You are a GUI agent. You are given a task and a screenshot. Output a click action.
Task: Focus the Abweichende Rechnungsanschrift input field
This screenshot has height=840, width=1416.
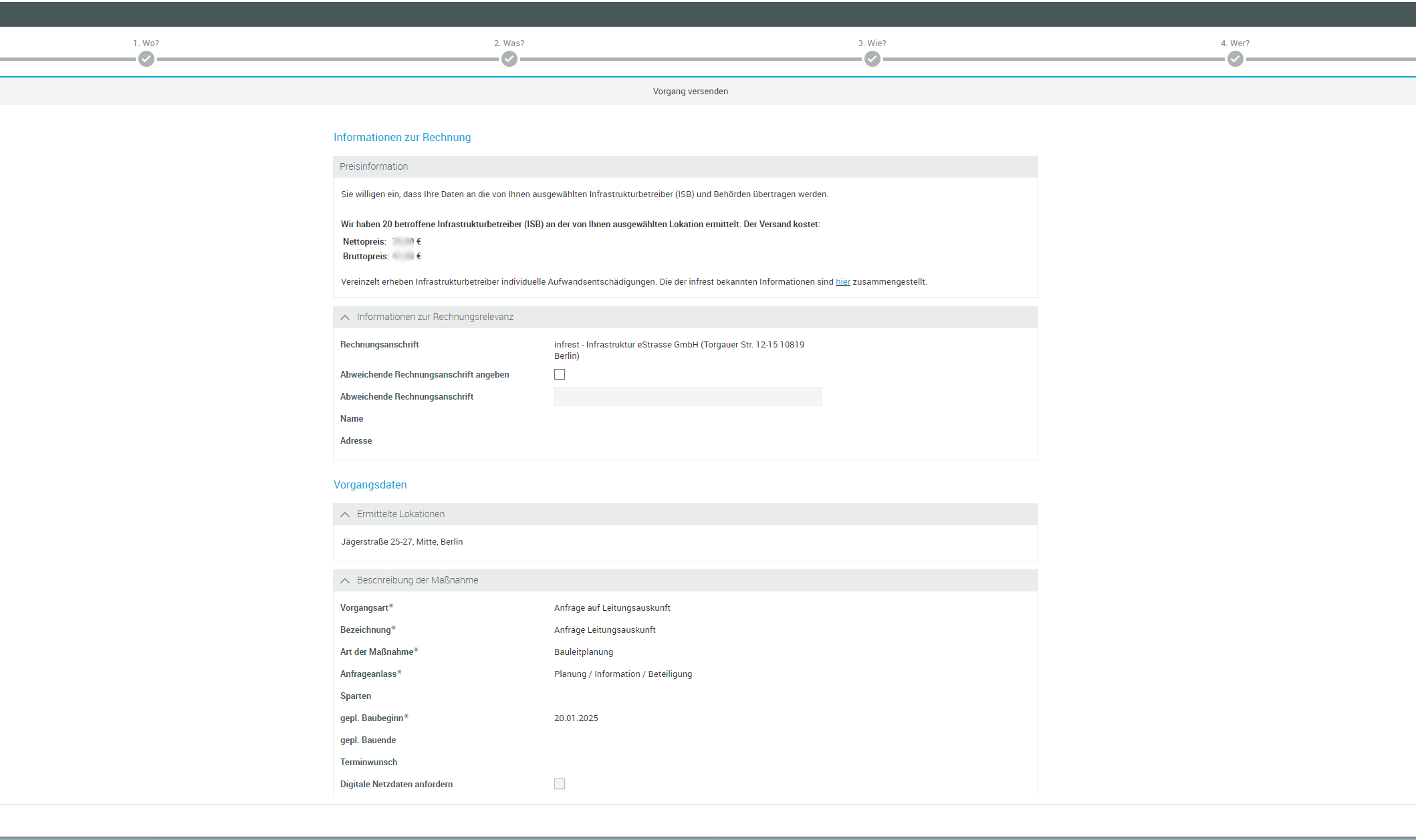[x=687, y=396]
